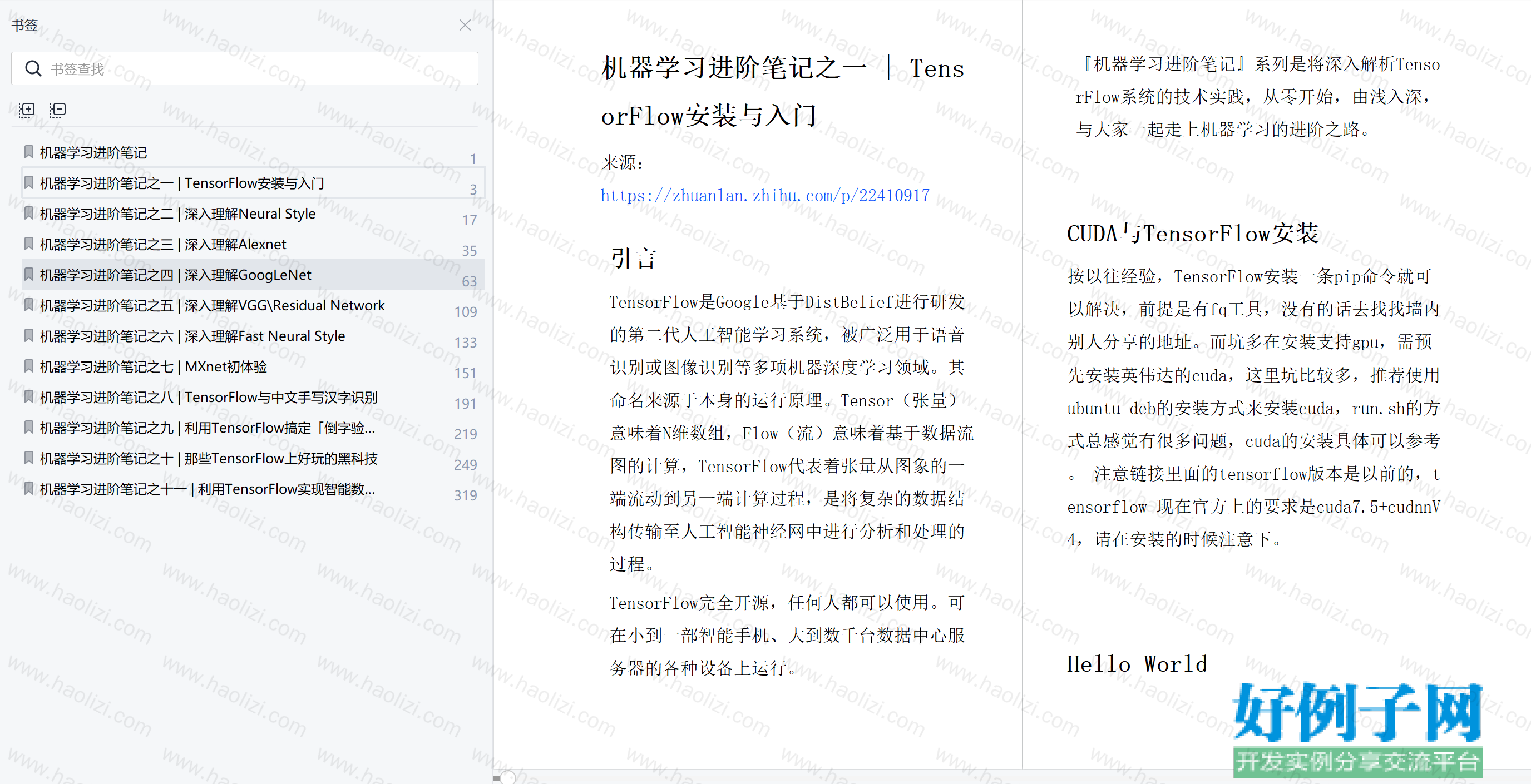
Task: Collapse all bookmarks icon
Action: [x=58, y=110]
